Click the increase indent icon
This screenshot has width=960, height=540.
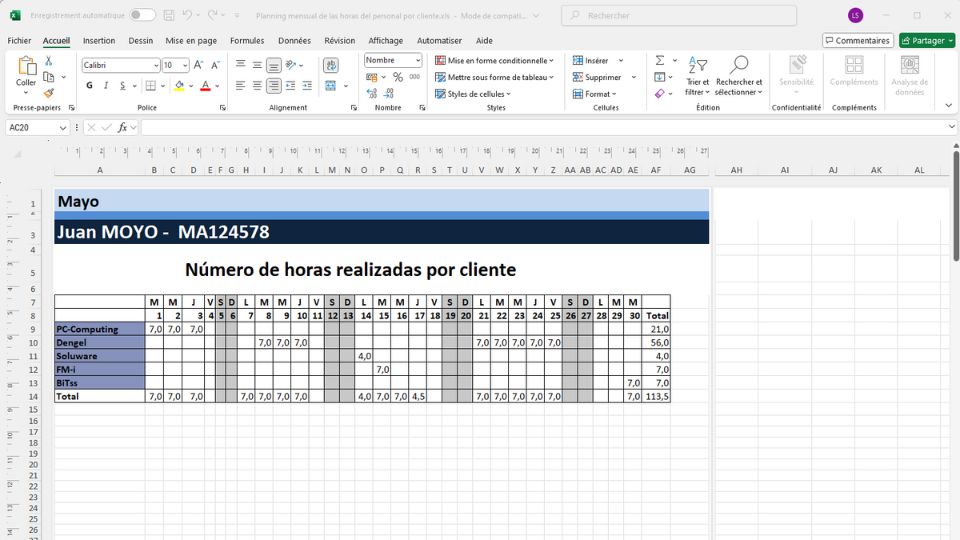pyautogui.click(x=307, y=86)
